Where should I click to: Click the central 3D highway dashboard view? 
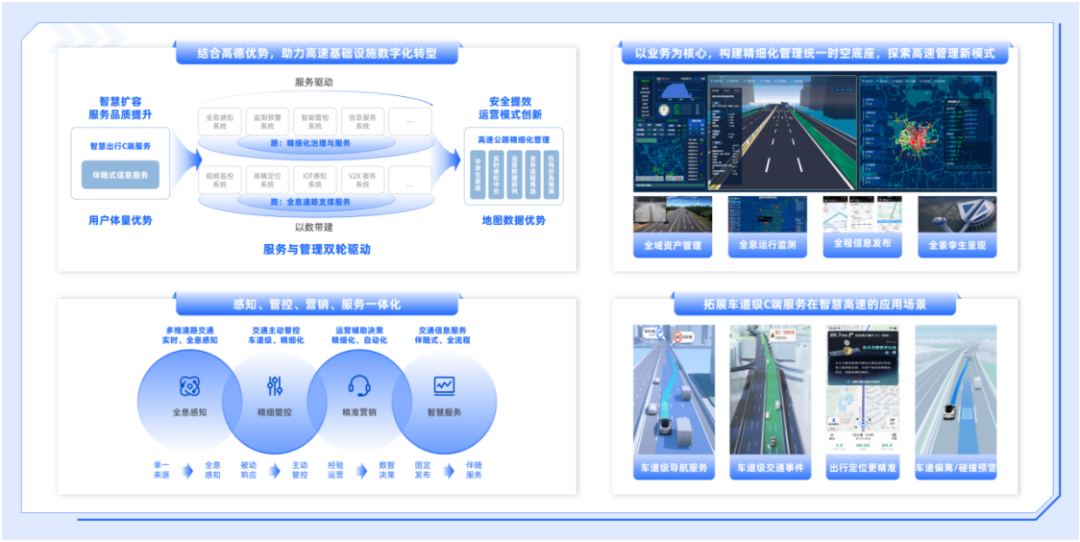click(782, 130)
